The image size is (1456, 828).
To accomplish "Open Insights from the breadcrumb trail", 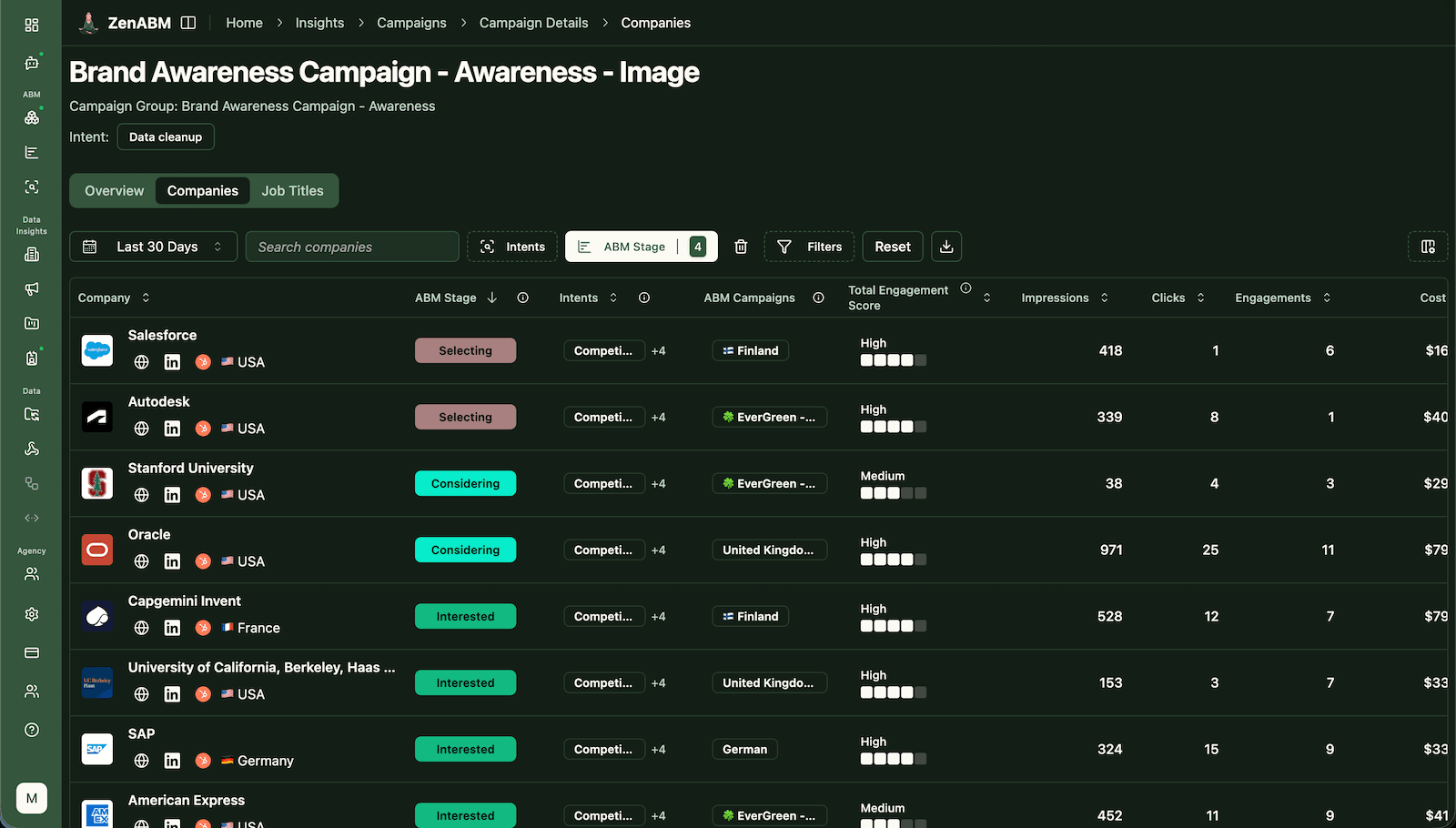I will (319, 23).
